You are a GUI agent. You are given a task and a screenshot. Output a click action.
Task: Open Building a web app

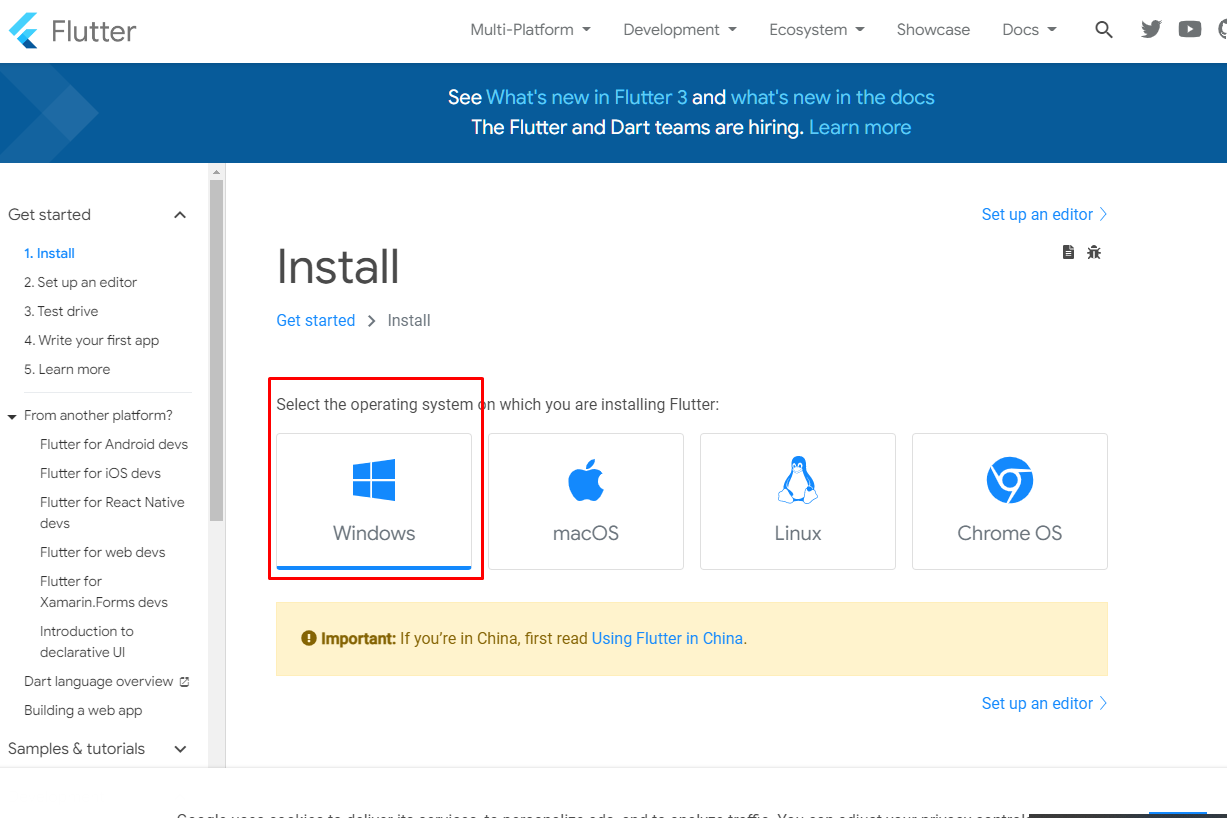click(83, 710)
